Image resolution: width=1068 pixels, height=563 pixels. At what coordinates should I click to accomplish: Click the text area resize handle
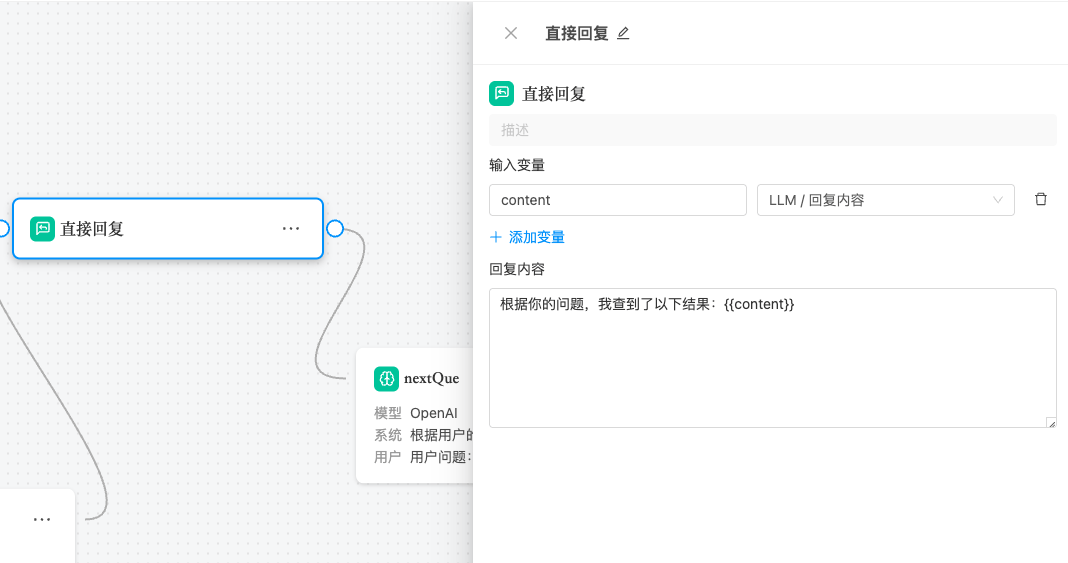[1051, 423]
